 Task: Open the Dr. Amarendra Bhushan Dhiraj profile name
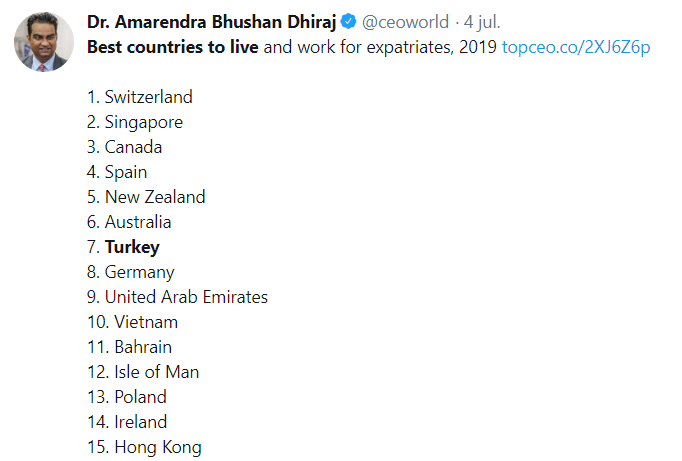[x=211, y=22]
